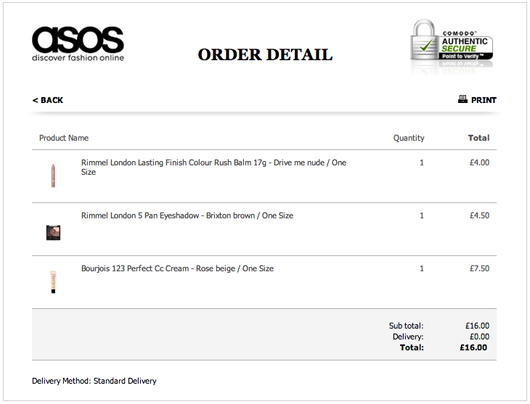Click the ASOS logo

point(78,44)
